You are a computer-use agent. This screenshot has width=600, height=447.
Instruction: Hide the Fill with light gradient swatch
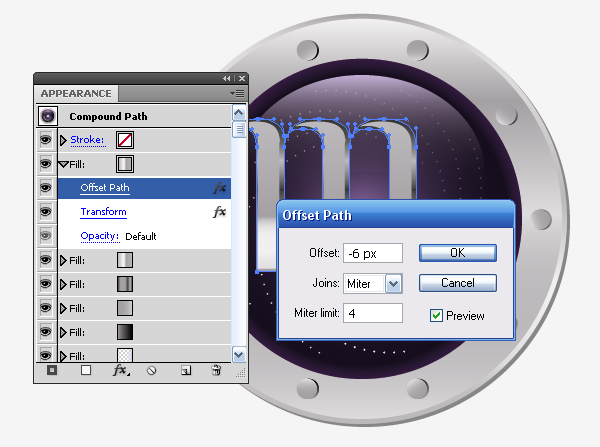click(46, 260)
